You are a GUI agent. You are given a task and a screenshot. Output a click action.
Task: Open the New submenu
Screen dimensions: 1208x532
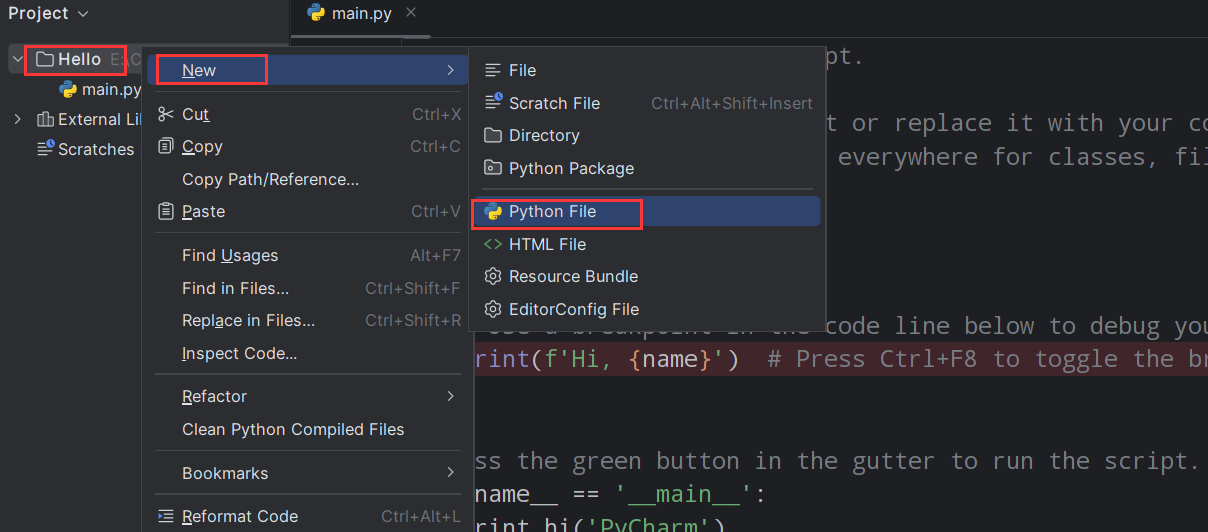coord(308,70)
